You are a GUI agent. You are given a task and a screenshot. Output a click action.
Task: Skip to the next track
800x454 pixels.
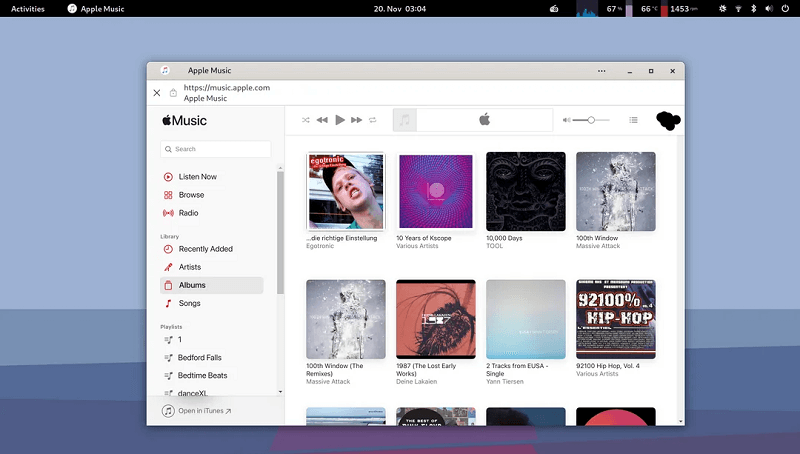(356, 120)
